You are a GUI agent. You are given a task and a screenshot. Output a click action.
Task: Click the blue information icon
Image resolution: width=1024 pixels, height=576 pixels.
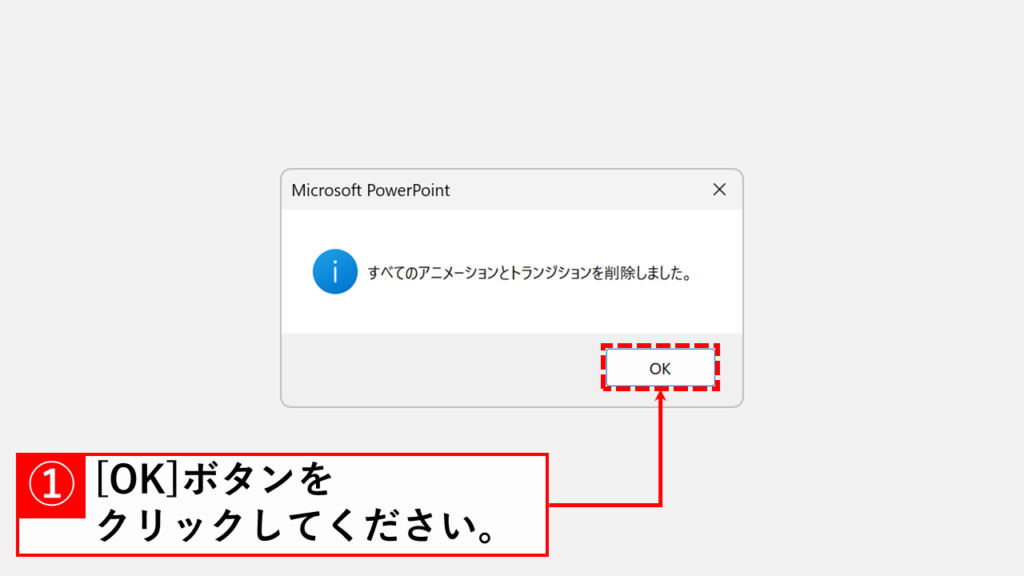pos(335,272)
